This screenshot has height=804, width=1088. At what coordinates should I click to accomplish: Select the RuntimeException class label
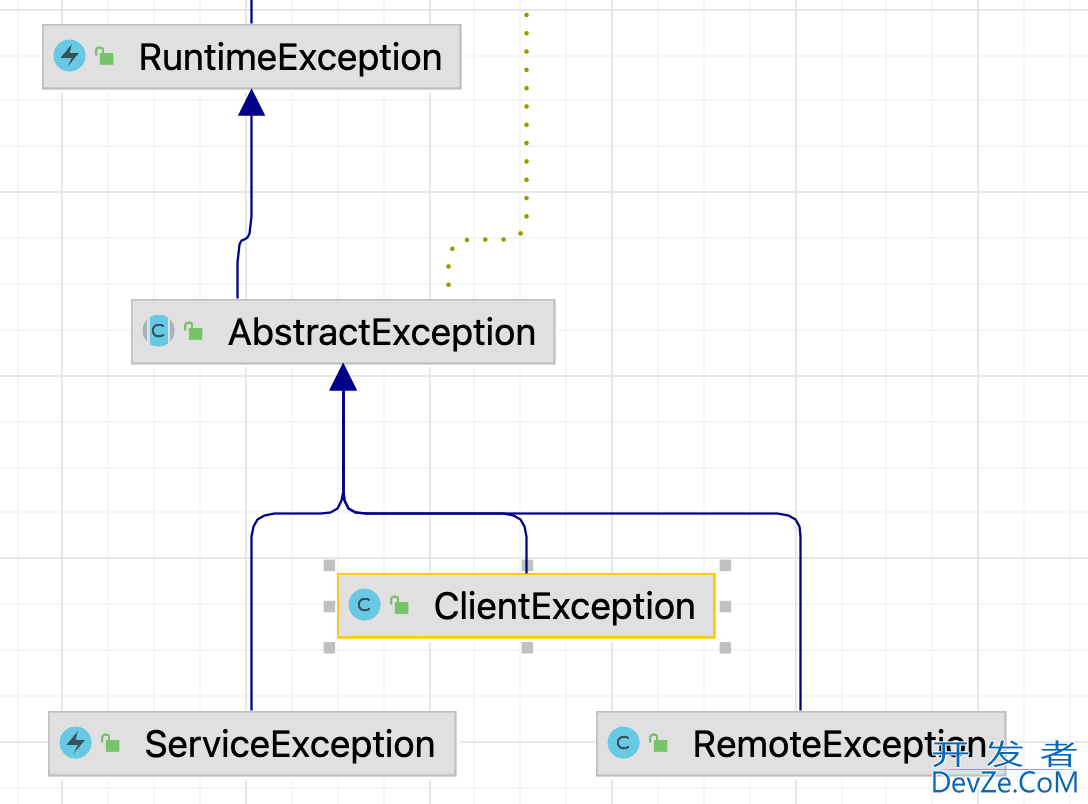click(290, 57)
